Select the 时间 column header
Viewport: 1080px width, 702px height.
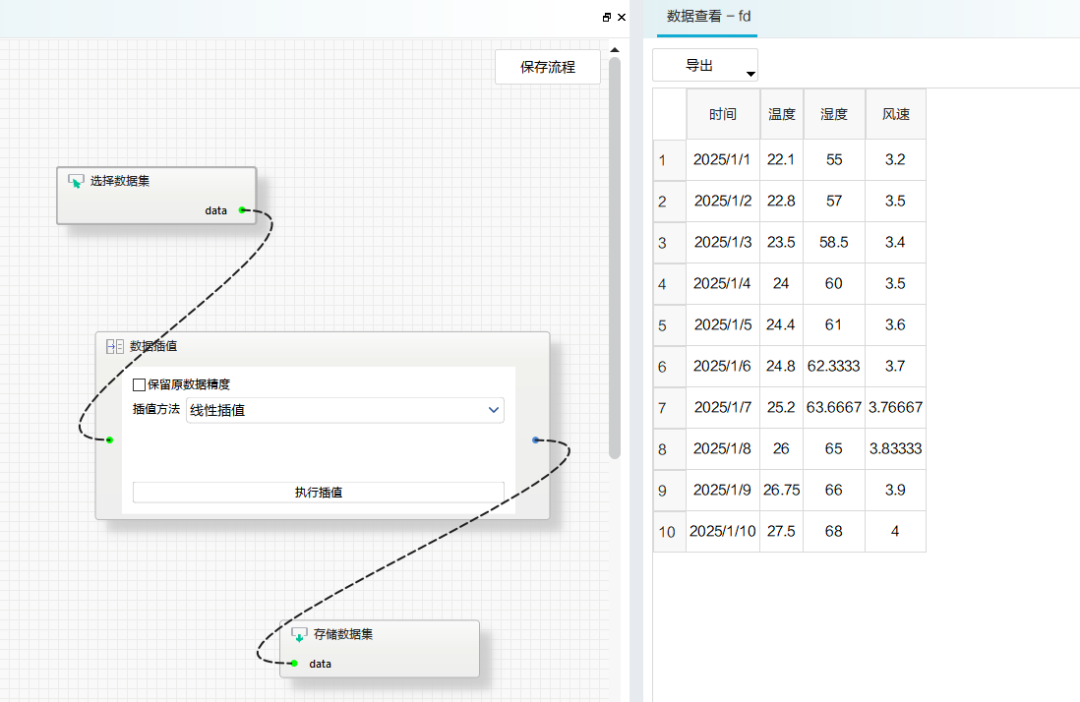[722, 114]
